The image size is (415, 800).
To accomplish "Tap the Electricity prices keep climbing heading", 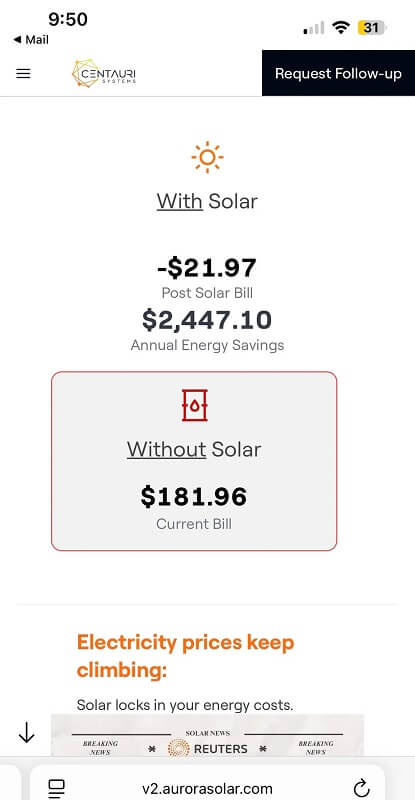I will pyautogui.click(x=186, y=656).
